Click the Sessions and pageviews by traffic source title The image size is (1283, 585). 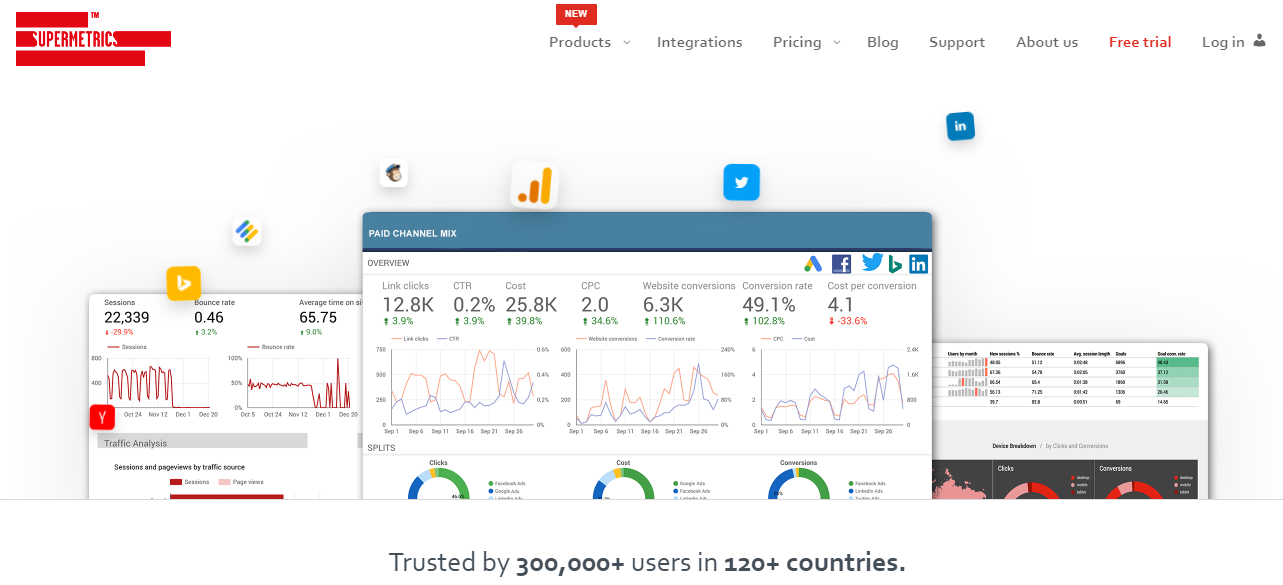(179, 467)
